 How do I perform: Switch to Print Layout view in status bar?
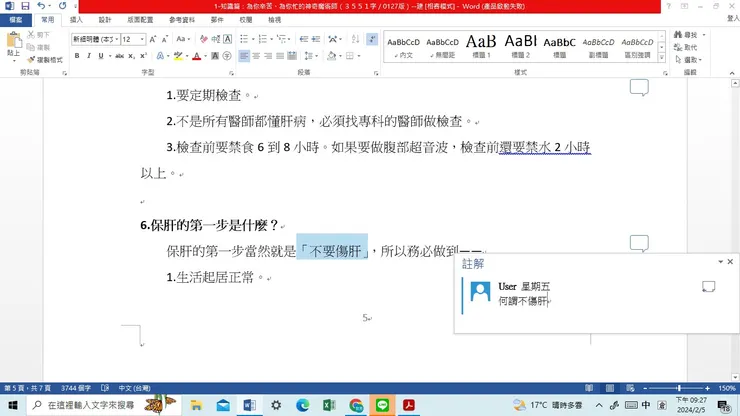610,388
